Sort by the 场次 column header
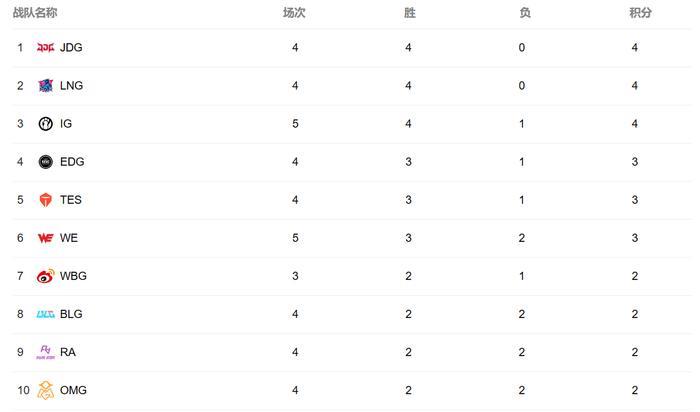Screen dimensions: 700x412 (294, 13)
